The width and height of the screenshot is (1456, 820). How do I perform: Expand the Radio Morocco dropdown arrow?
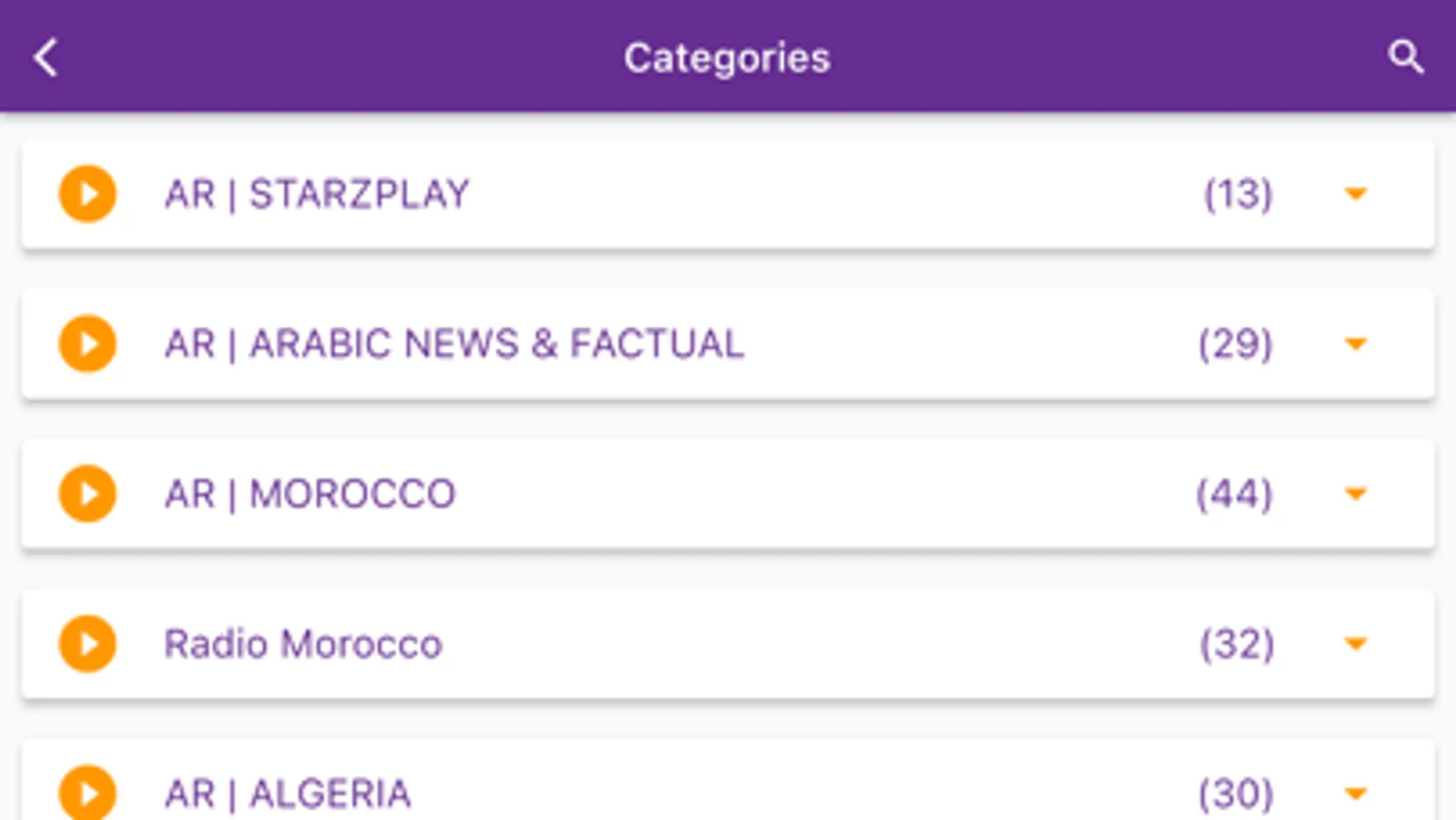[1356, 644]
